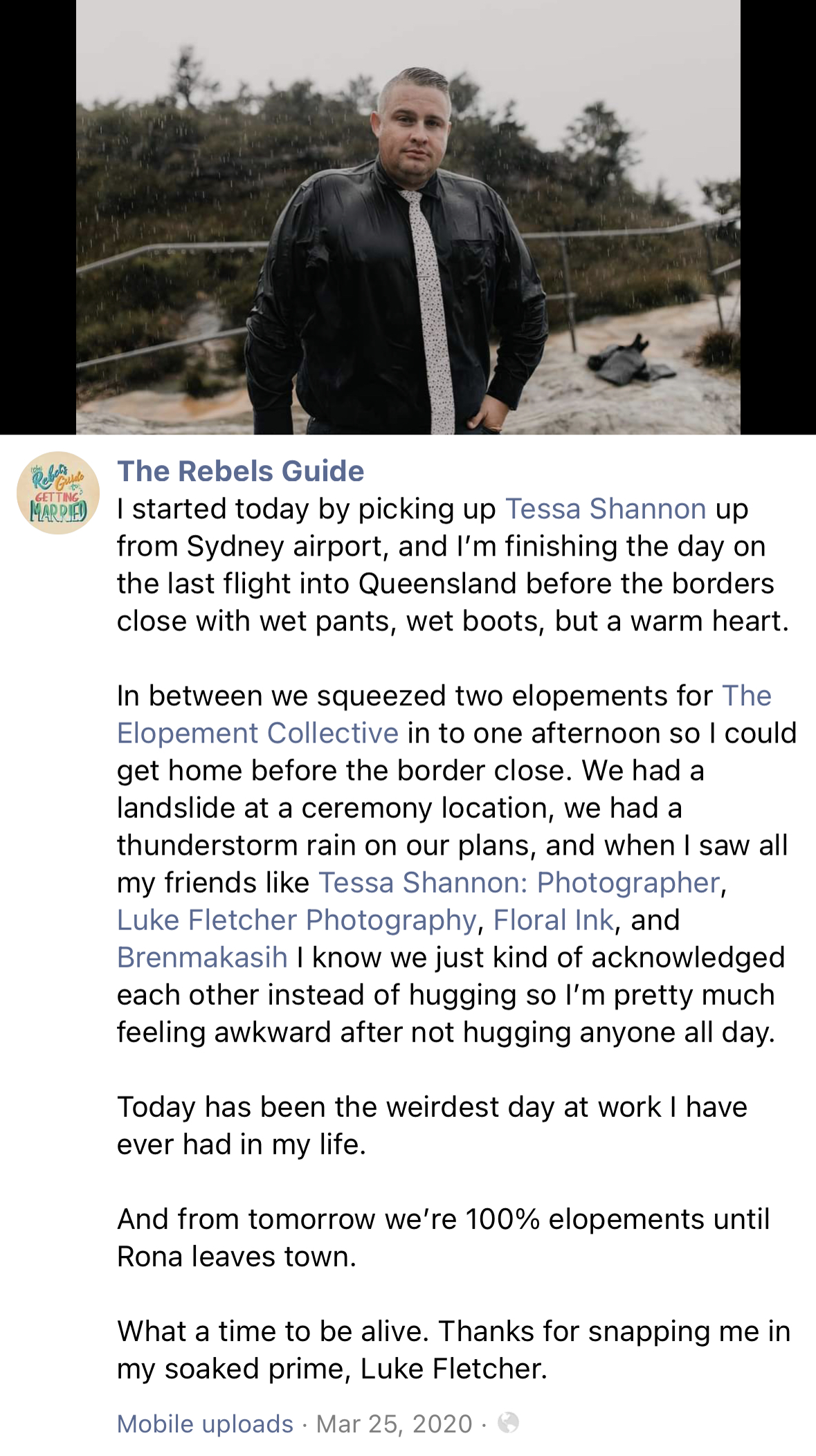Open the Floral Ink tagged page
The height and width of the screenshot is (1456, 816).
(x=553, y=920)
